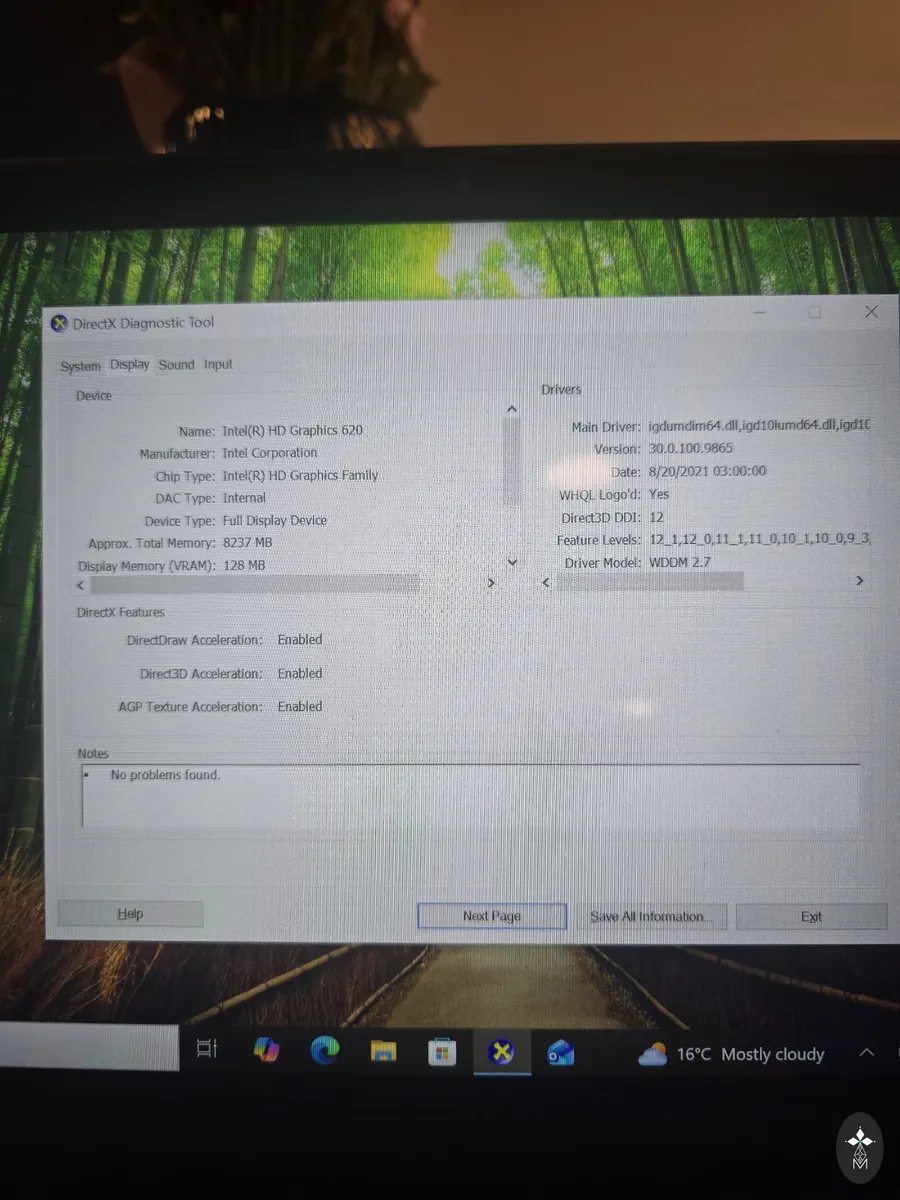Image resolution: width=900 pixels, height=1200 pixels.
Task: Click the No problems found note
Action: coord(165,775)
